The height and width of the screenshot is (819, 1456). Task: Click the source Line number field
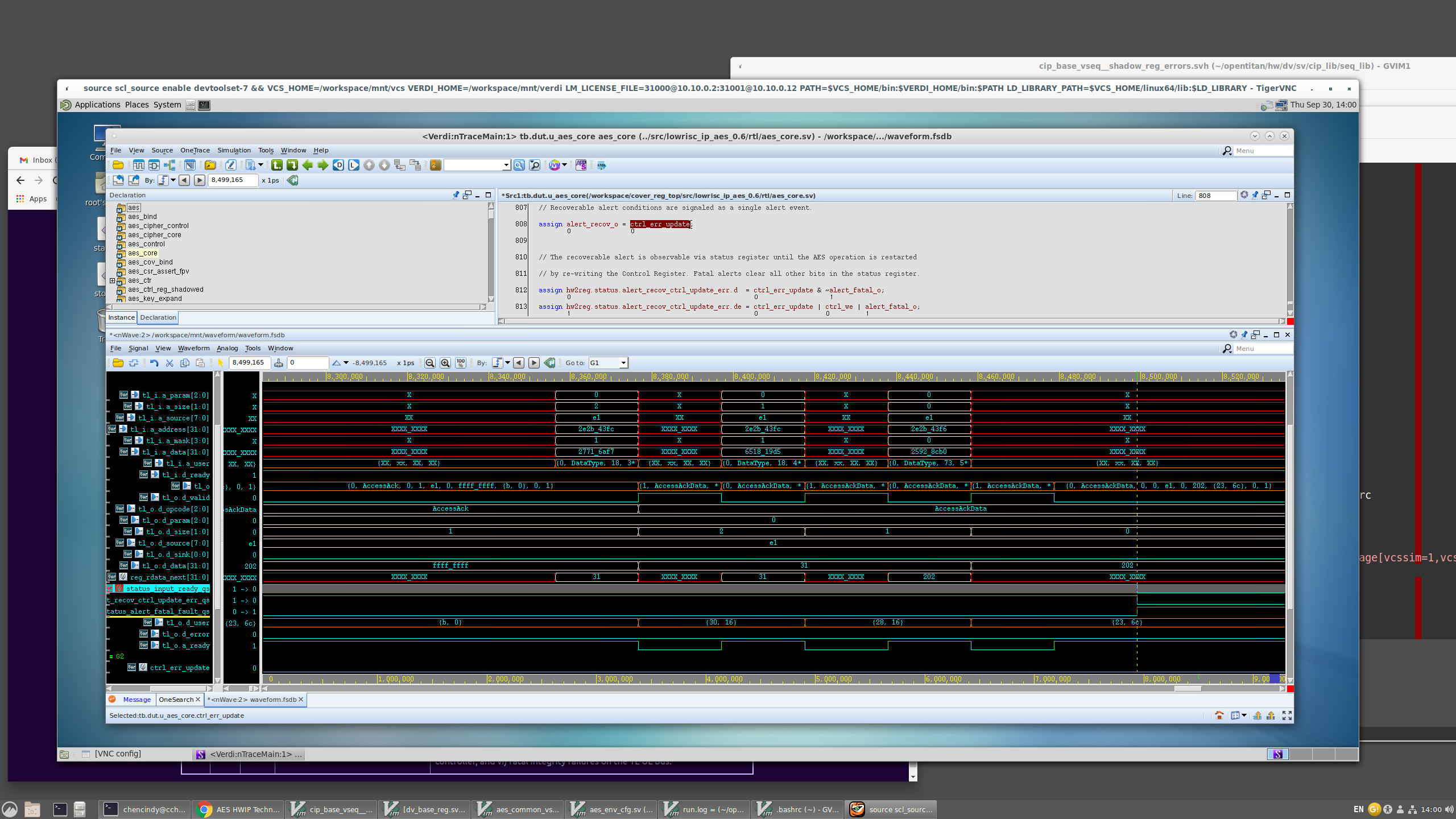pyautogui.click(x=1215, y=196)
